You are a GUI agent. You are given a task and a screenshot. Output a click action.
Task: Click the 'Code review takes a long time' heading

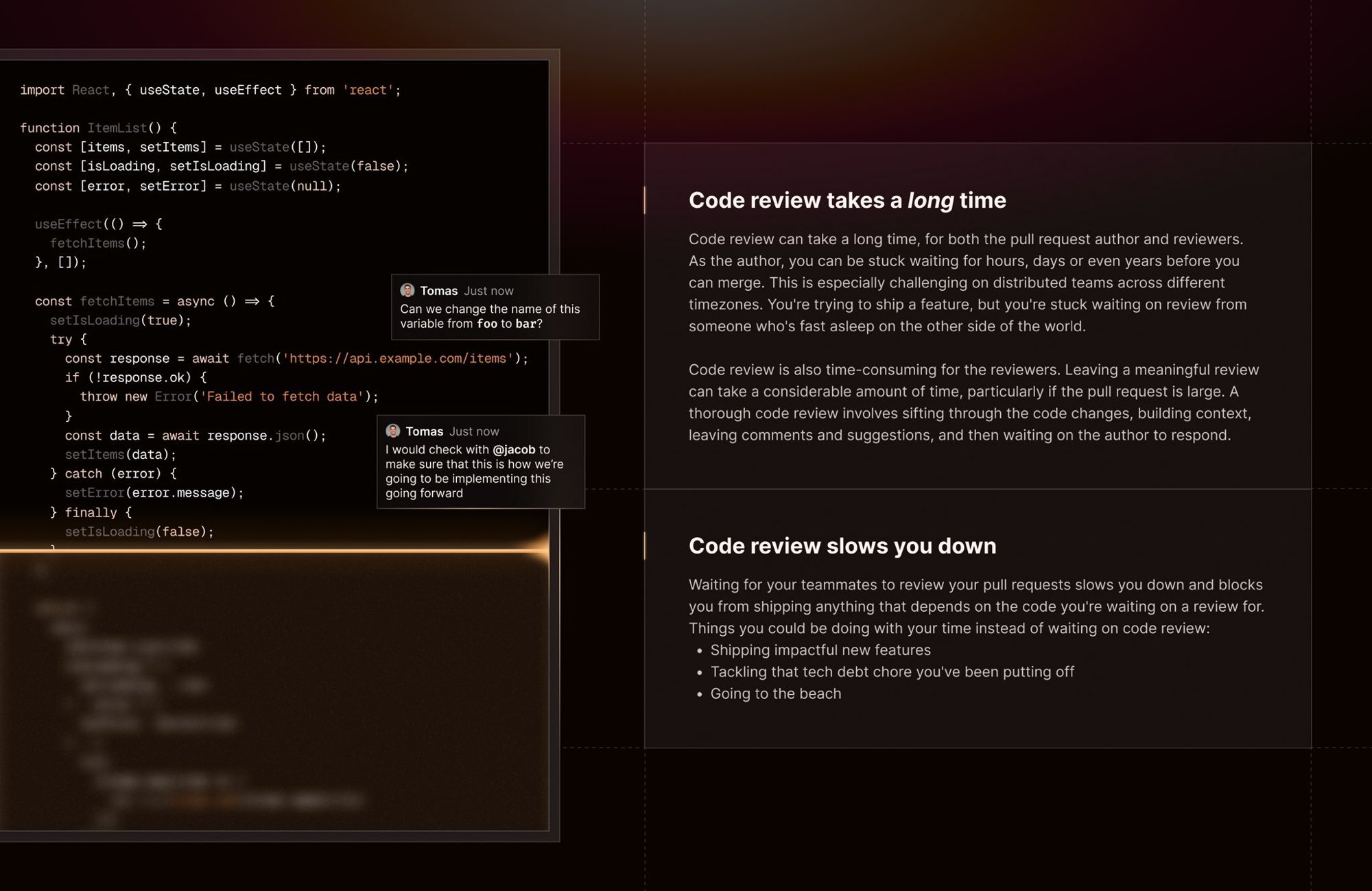click(847, 200)
